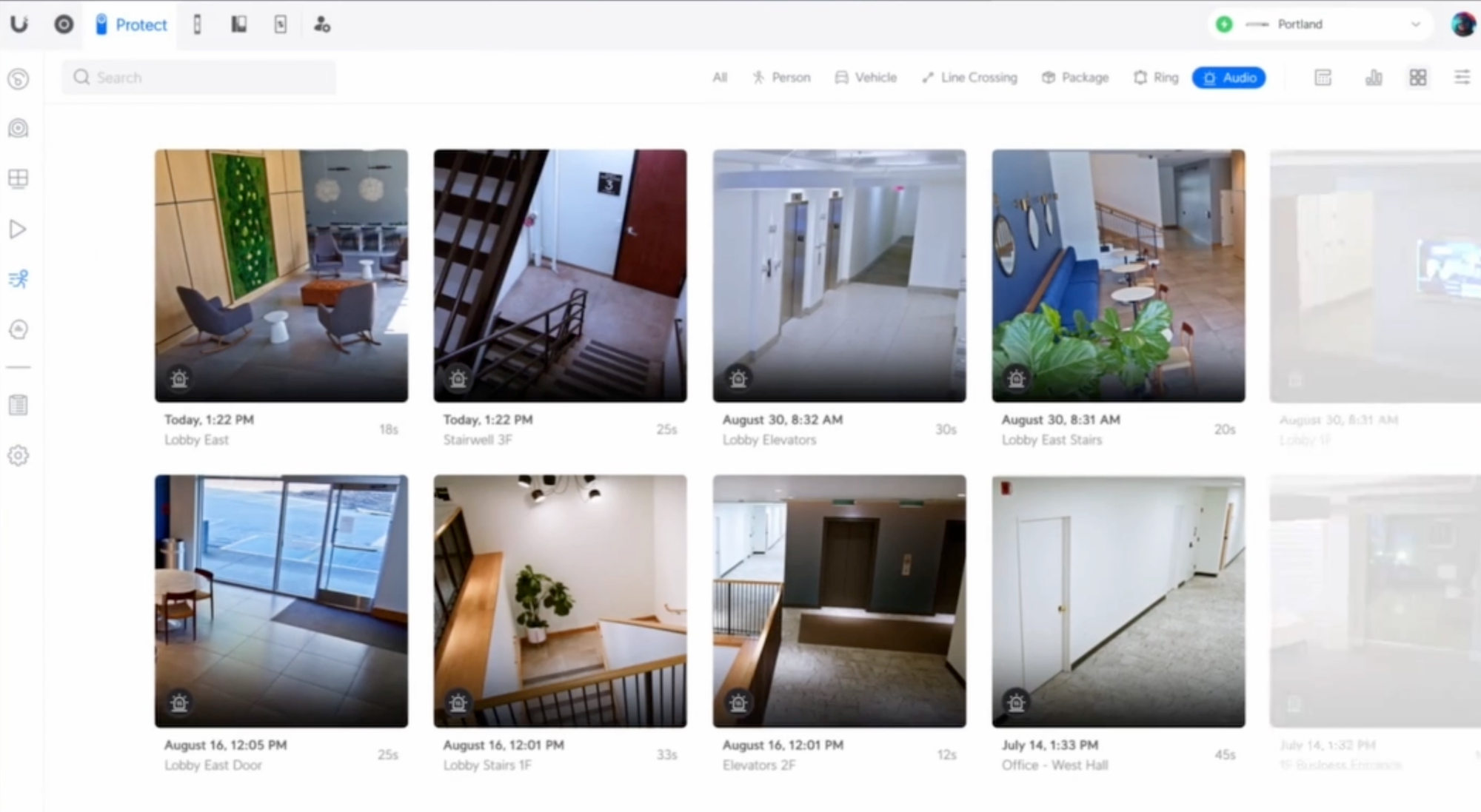Filter by Vehicle detections

(866, 78)
